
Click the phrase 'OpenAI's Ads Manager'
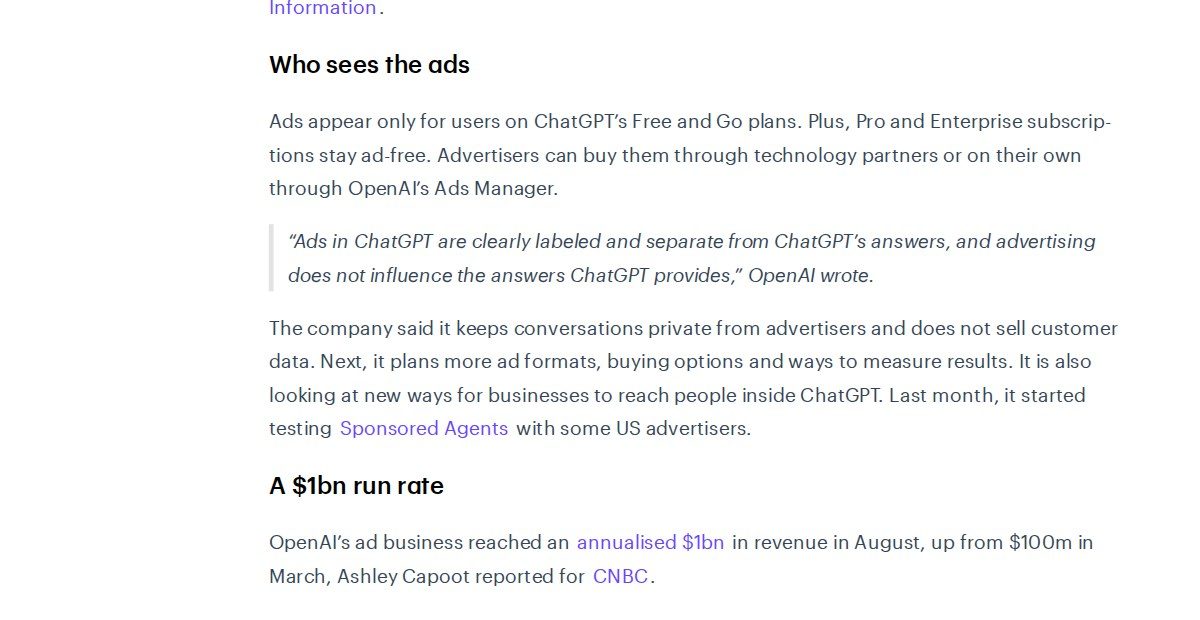pos(451,188)
